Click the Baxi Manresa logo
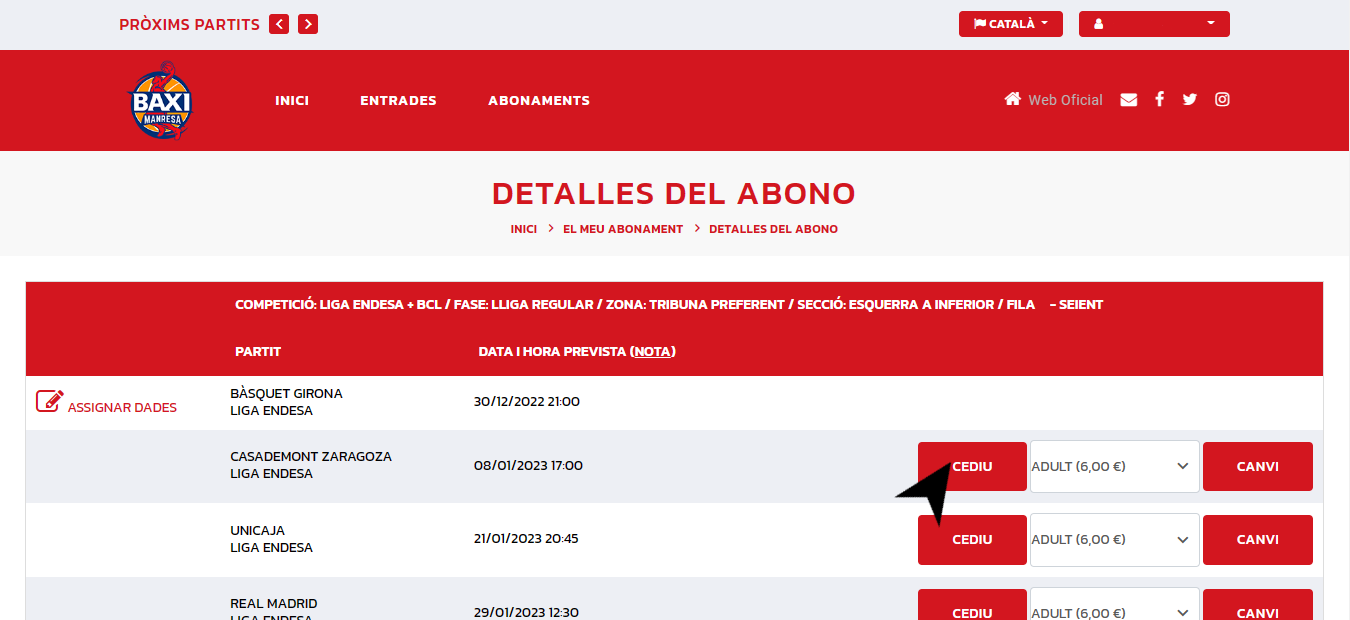Viewport: 1350px width, 620px height. (160, 100)
